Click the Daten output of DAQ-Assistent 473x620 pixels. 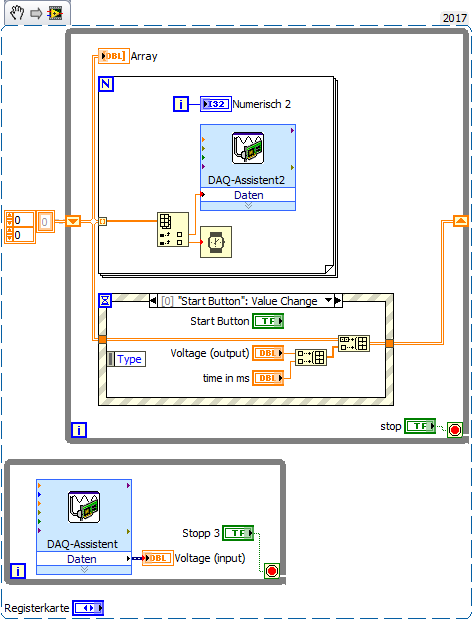(x=84, y=559)
